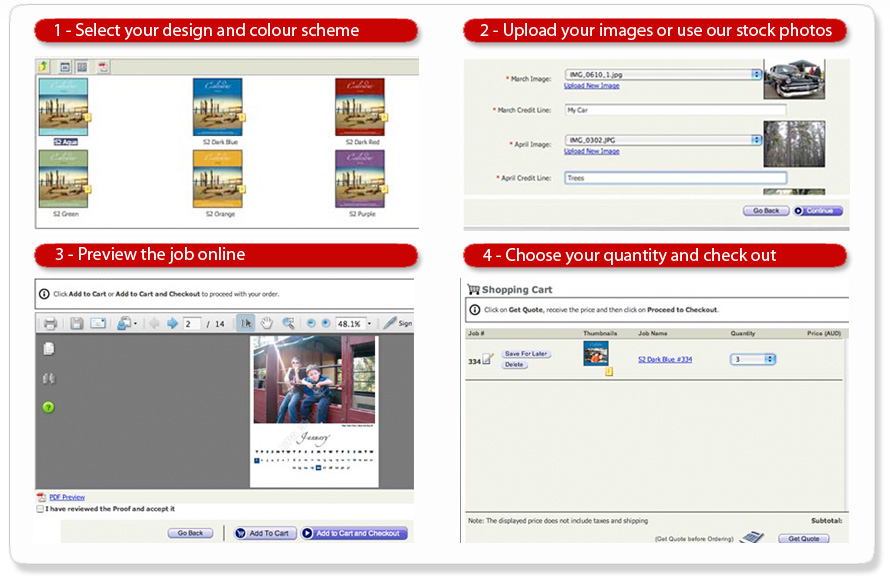
Task: Click the 'Price (AUD)' column header
Action: point(824,334)
